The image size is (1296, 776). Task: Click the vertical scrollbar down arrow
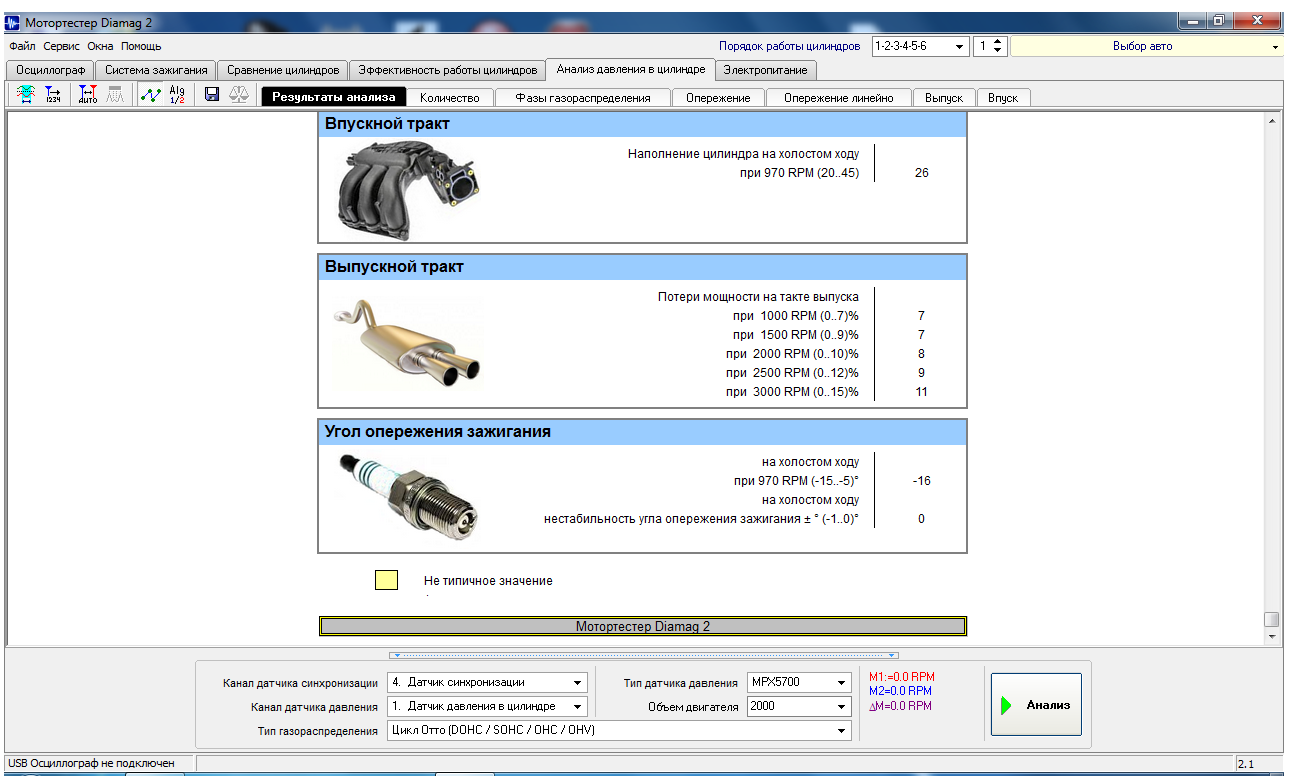1272,636
